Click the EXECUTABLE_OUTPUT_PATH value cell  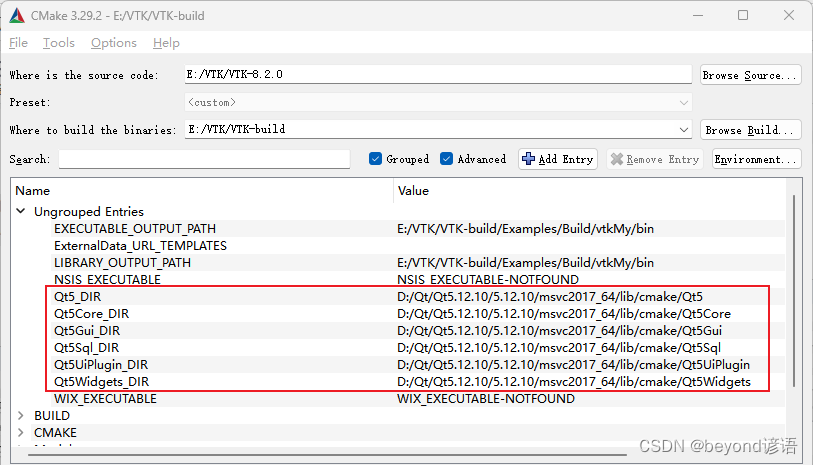525,229
